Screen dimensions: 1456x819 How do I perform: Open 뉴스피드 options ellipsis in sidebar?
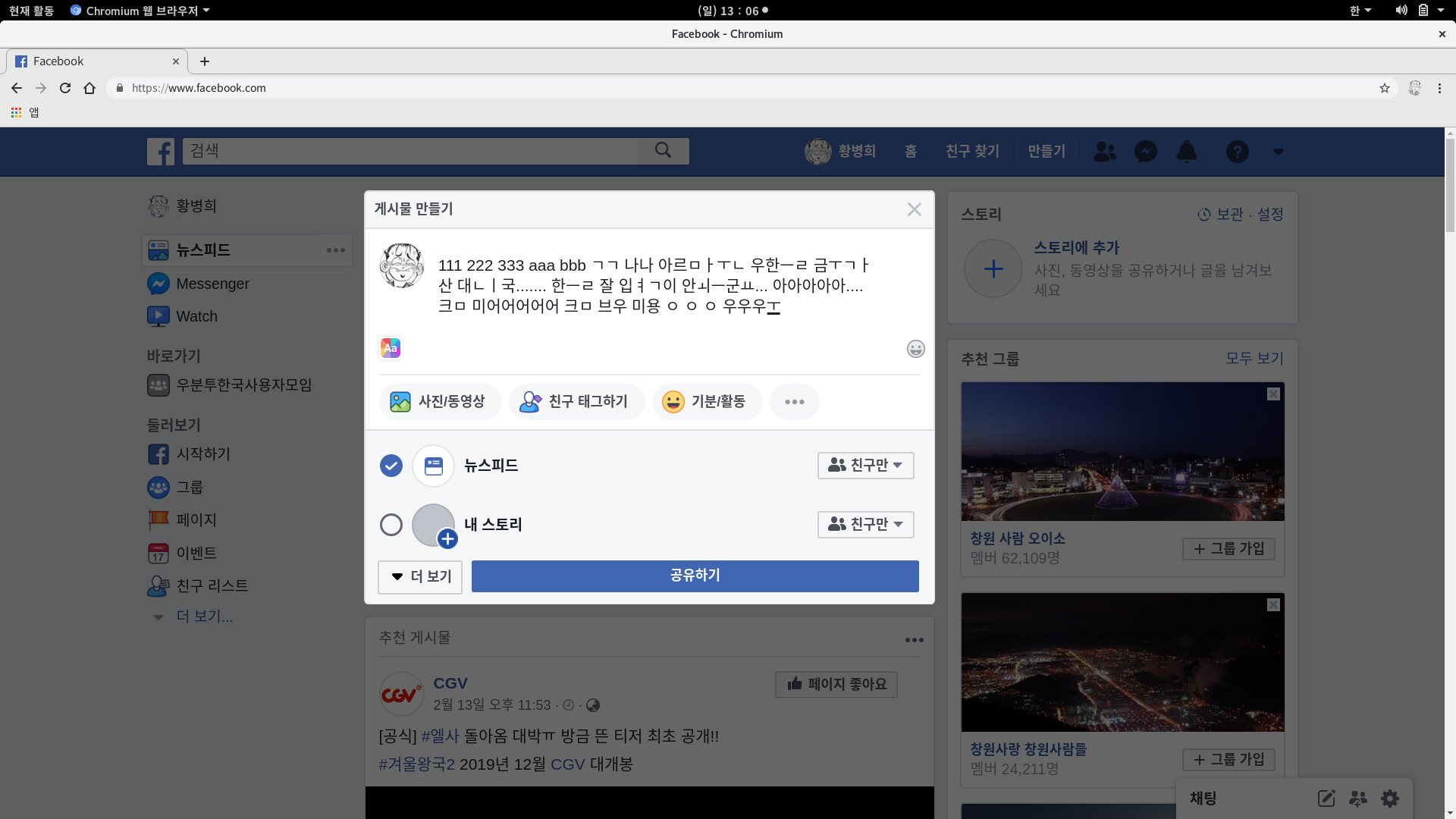tap(335, 250)
